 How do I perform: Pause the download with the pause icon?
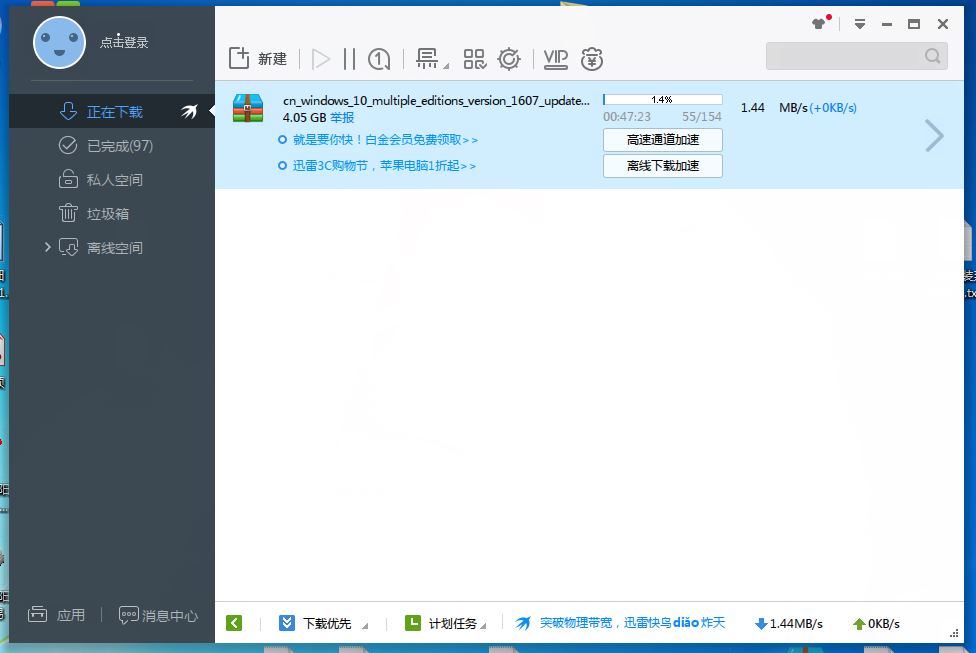pos(349,59)
